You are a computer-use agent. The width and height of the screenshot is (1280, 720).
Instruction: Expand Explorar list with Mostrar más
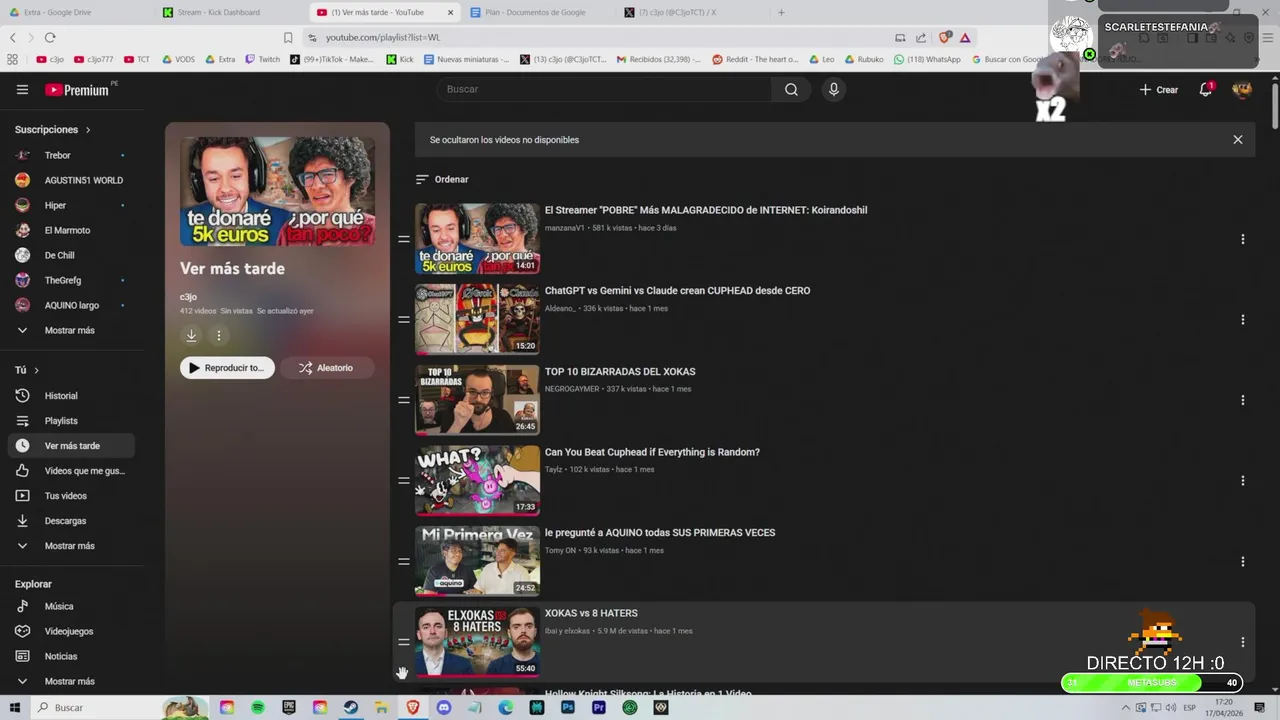click(68, 681)
